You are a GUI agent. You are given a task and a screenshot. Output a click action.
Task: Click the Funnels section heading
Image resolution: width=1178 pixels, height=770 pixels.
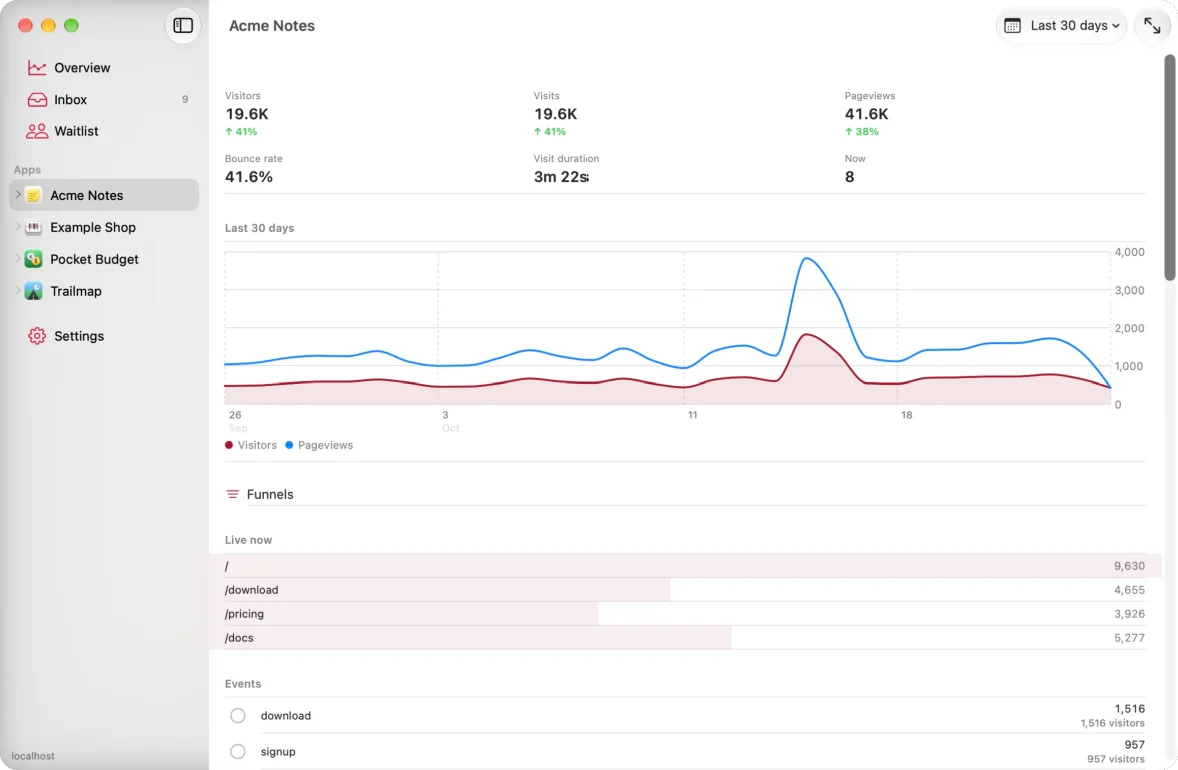[270, 494]
